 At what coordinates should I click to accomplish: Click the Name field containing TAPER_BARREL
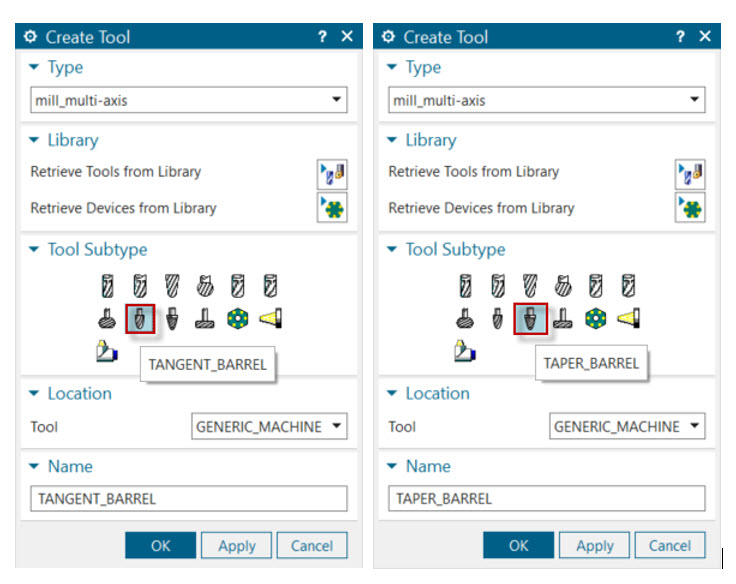[546, 499]
